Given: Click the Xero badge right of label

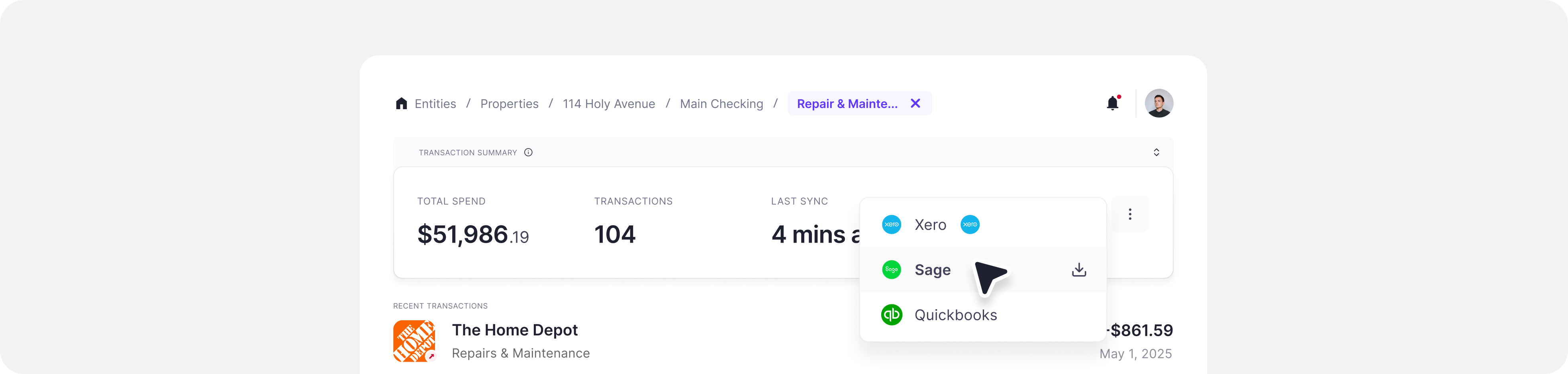Looking at the screenshot, I should (970, 224).
